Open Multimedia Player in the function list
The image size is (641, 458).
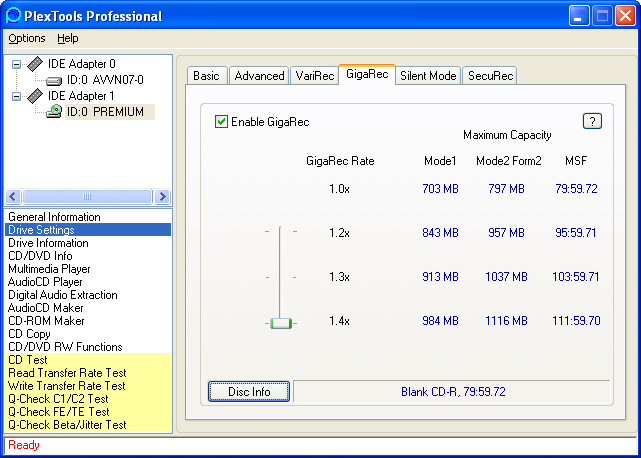pyautogui.click(x=88, y=269)
